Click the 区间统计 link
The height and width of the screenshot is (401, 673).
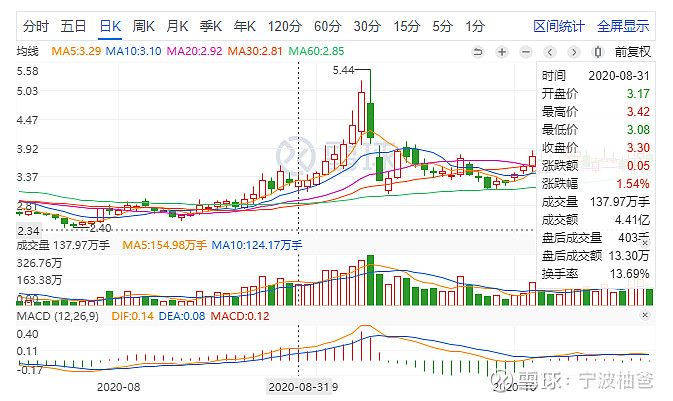point(560,26)
